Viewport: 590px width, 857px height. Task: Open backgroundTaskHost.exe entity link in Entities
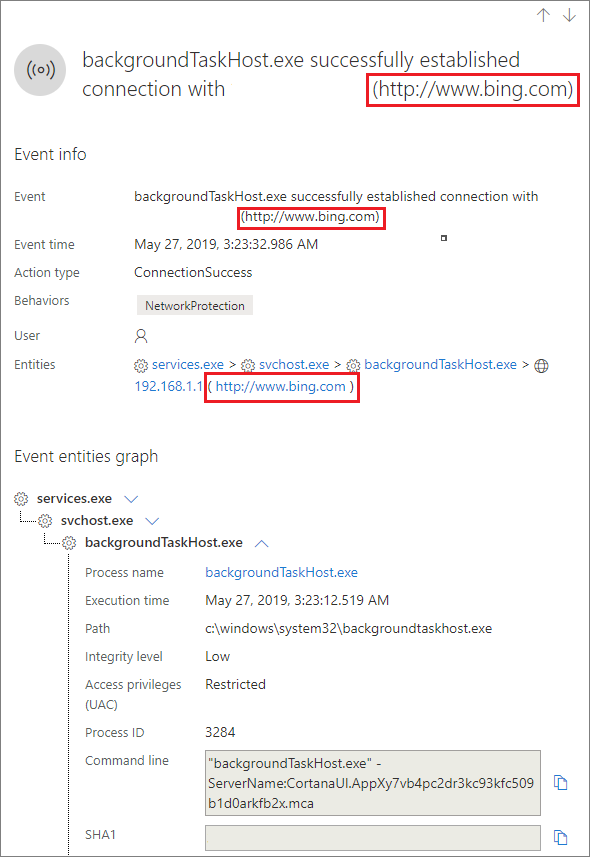click(440, 365)
